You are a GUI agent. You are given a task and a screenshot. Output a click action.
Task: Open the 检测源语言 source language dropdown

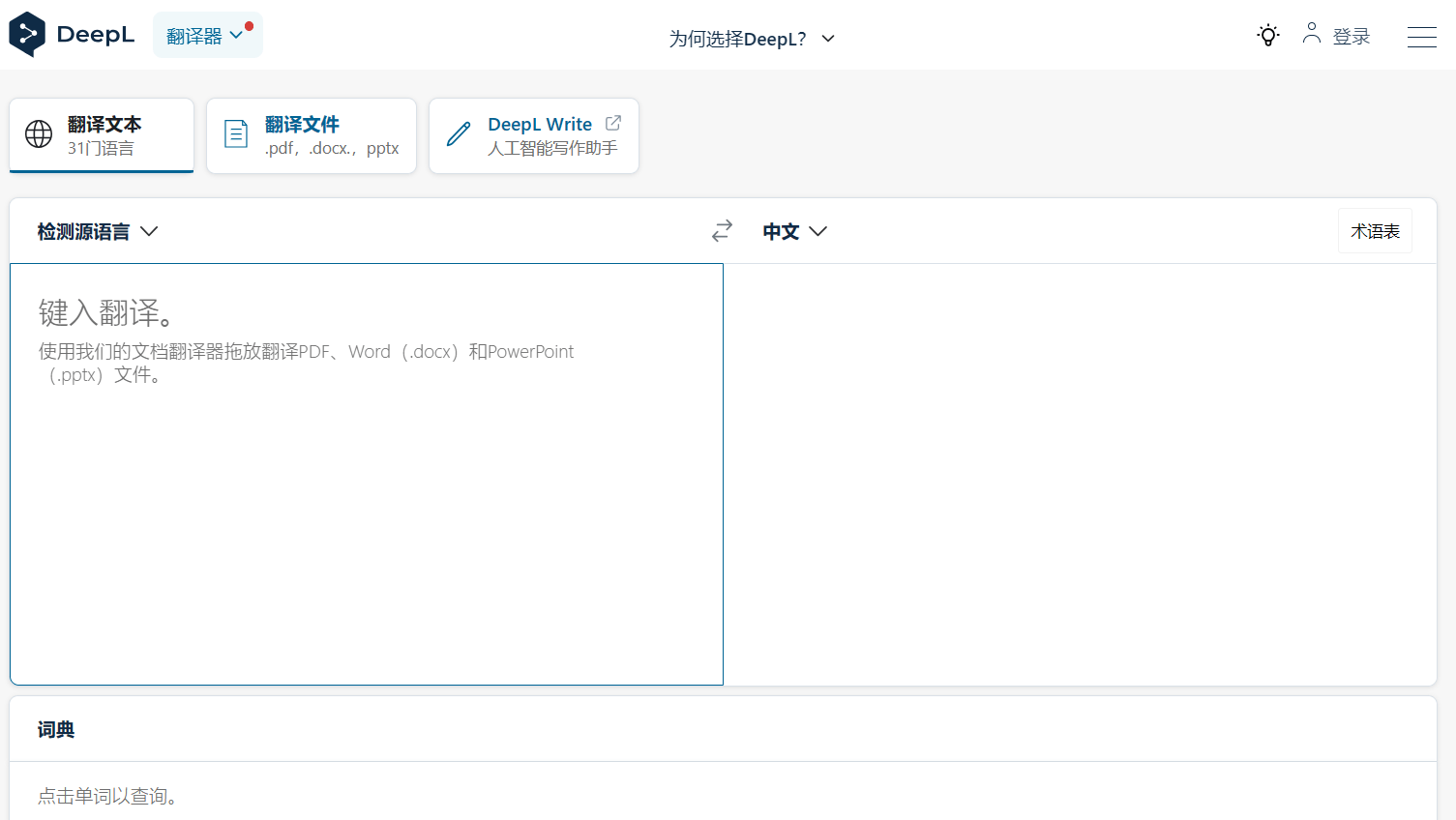point(97,231)
